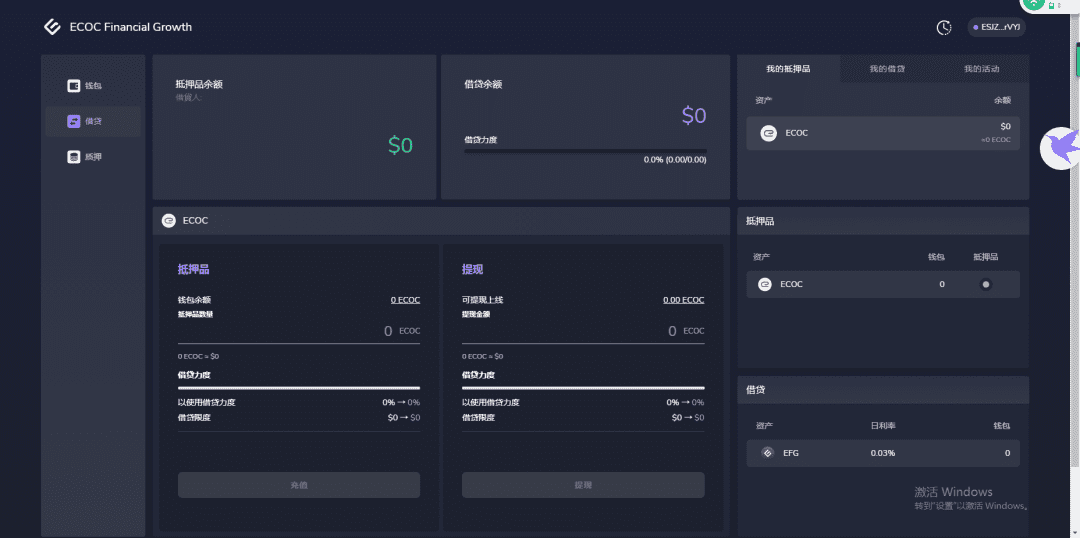Click ECOC coin icon in 抵押品 asset table
The image size is (1080, 538).
pyautogui.click(x=765, y=284)
